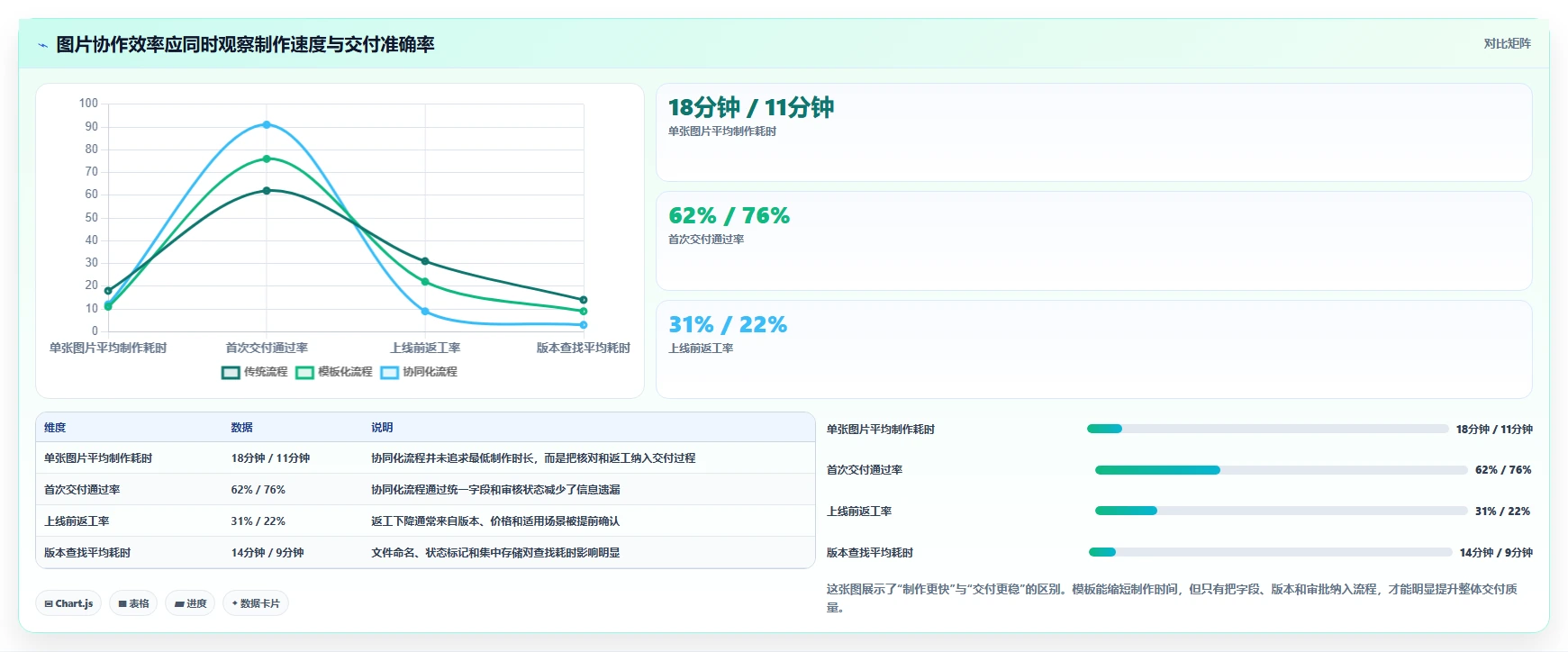Click the 进度 tag chip
Viewport: 1568px width, 652px height.
point(190,603)
